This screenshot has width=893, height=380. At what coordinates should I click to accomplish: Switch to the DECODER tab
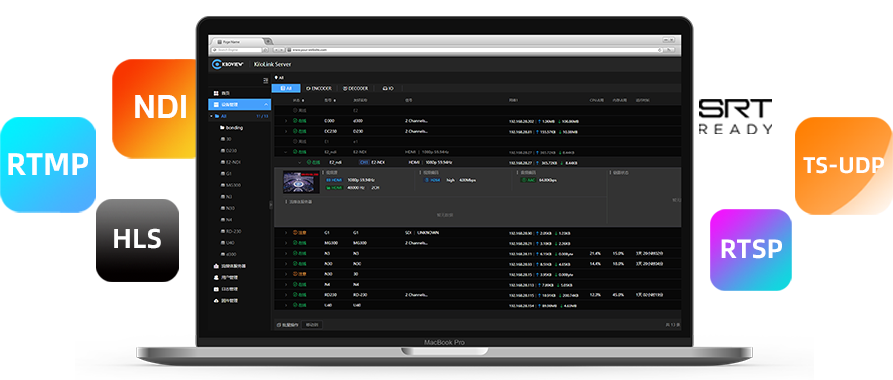pos(356,88)
